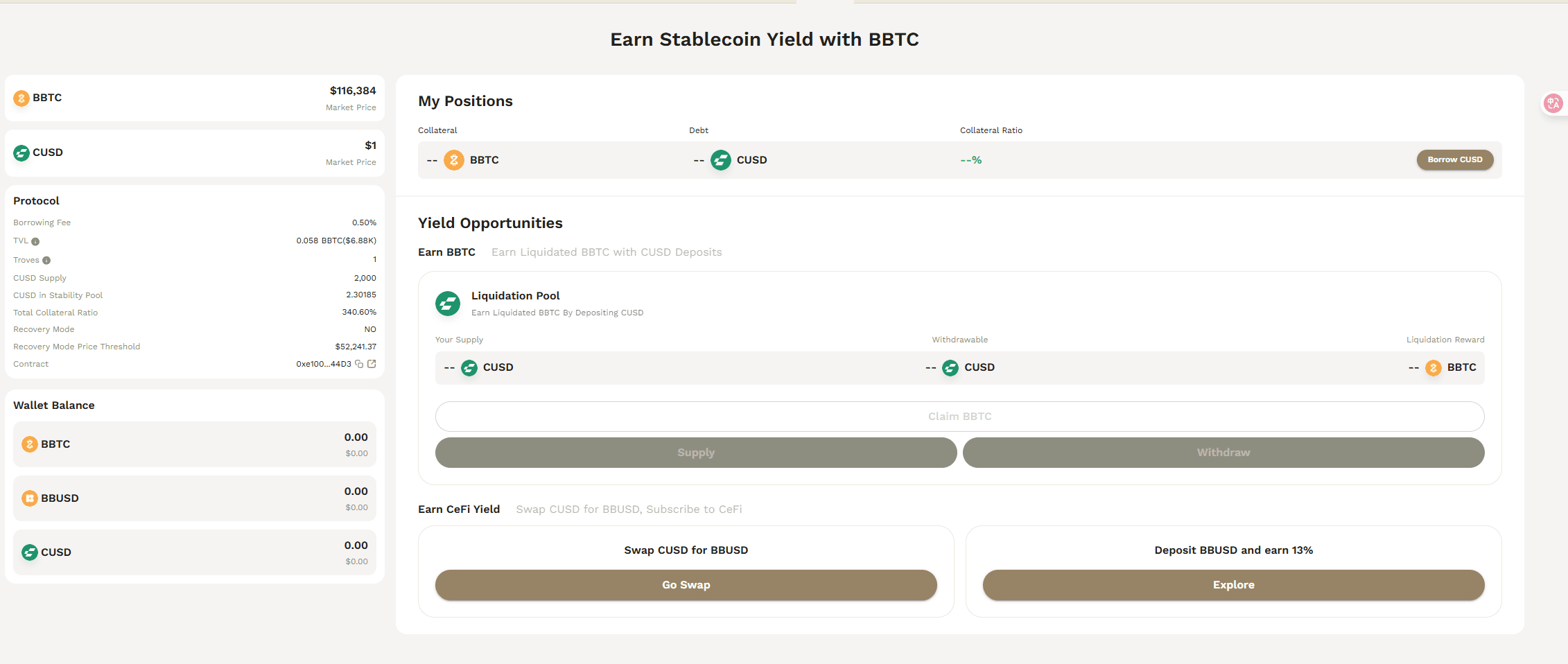Click the pink translate floating icon
This screenshot has height=664, width=1568.
(x=1553, y=103)
